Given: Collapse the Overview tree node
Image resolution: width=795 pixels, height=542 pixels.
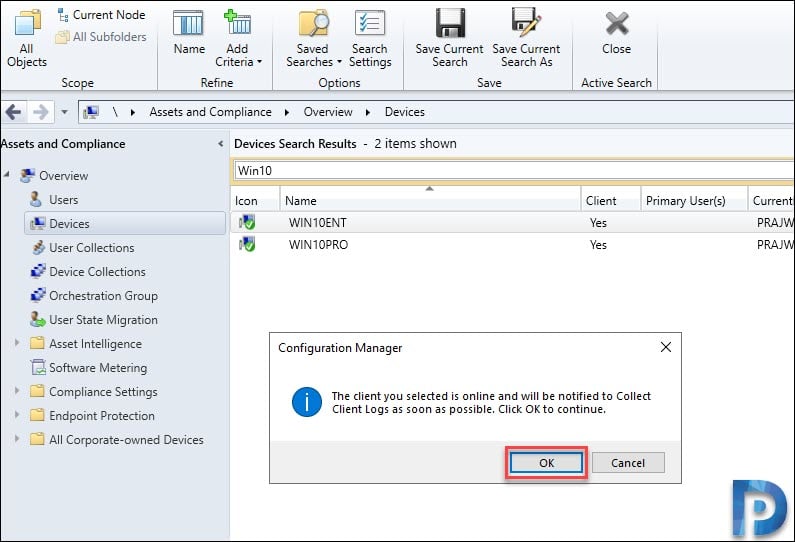Looking at the screenshot, I should pos(7,174).
